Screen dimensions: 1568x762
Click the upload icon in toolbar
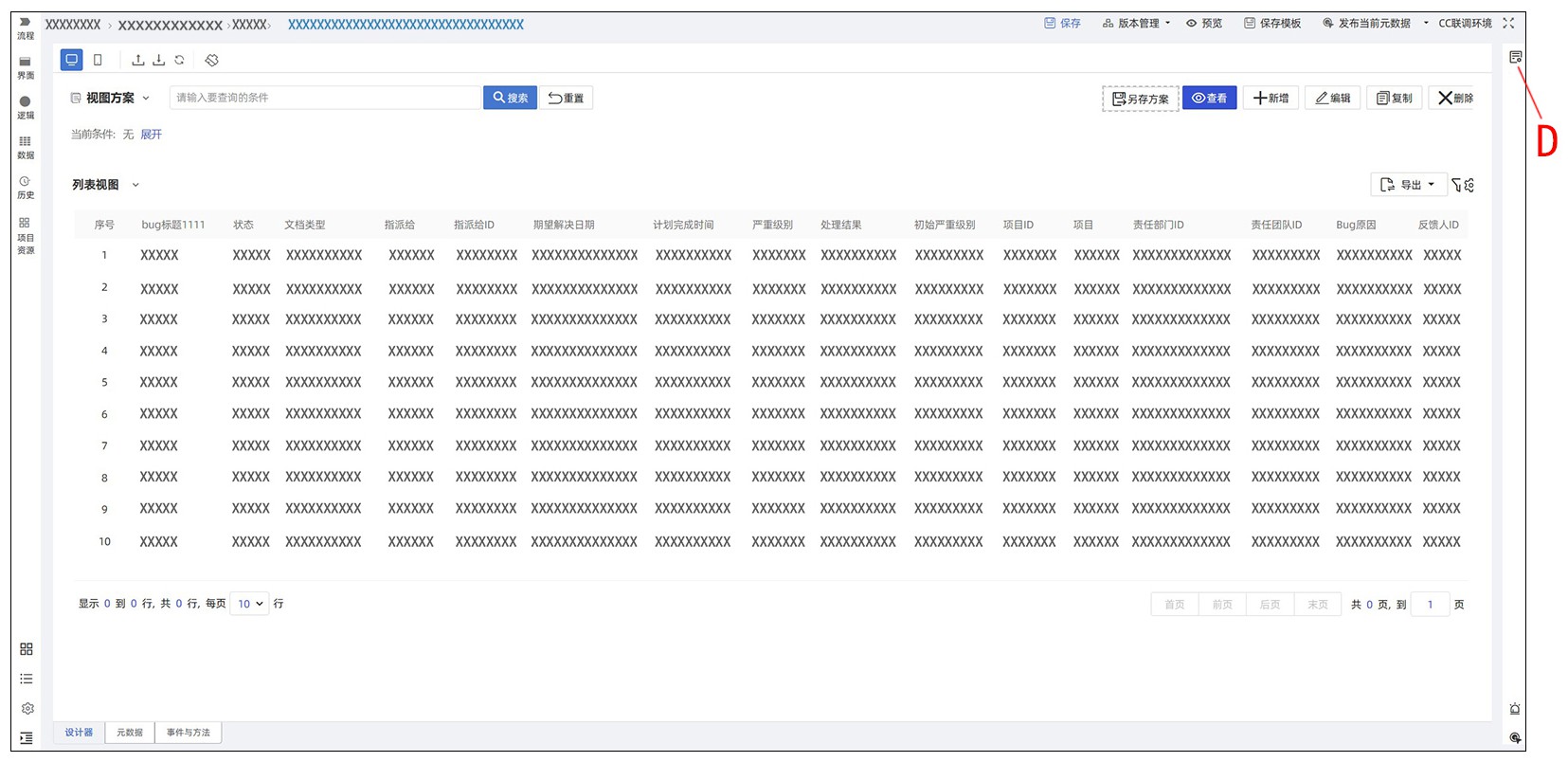[138, 60]
